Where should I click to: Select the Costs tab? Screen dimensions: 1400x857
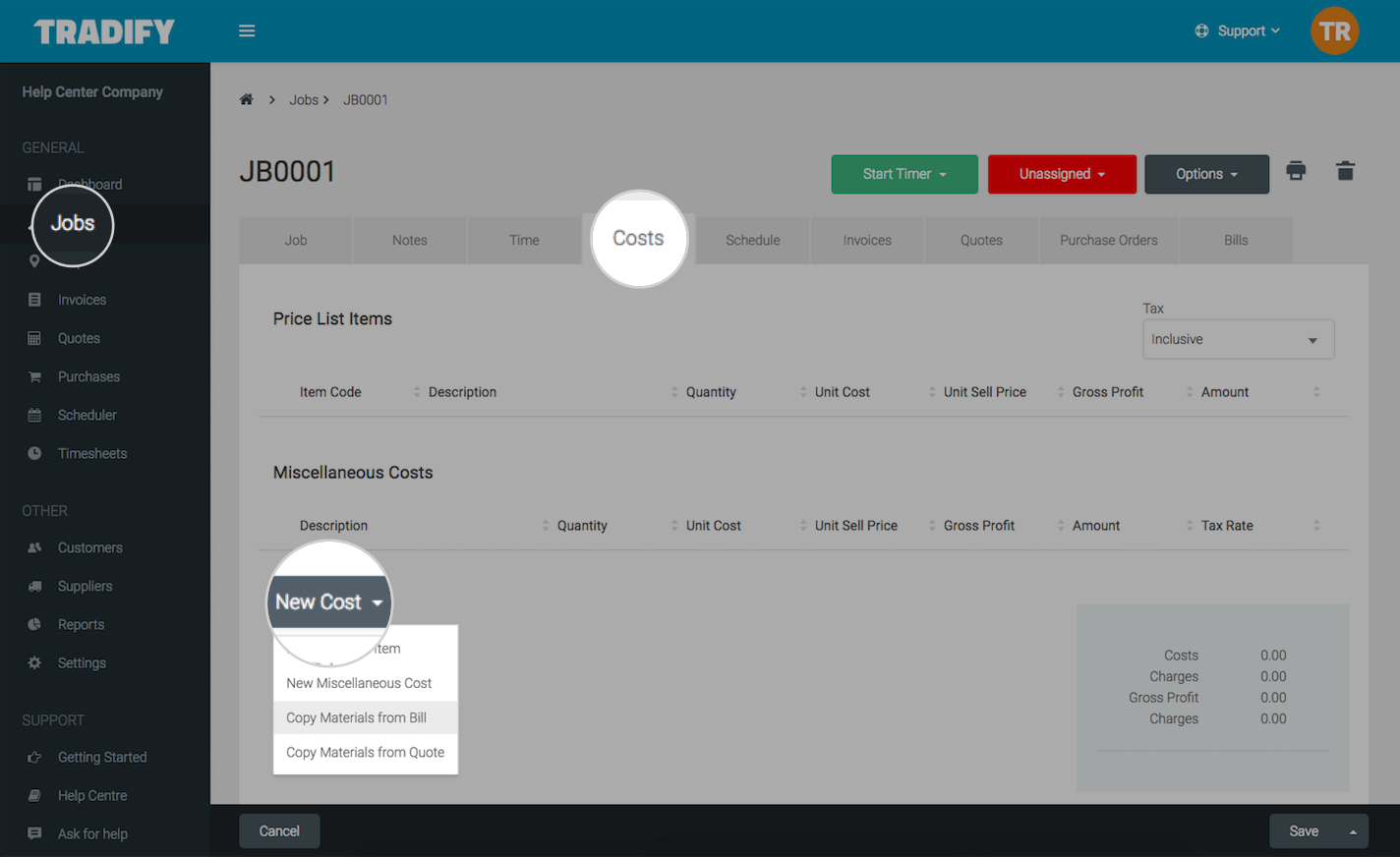pos(638,239)
